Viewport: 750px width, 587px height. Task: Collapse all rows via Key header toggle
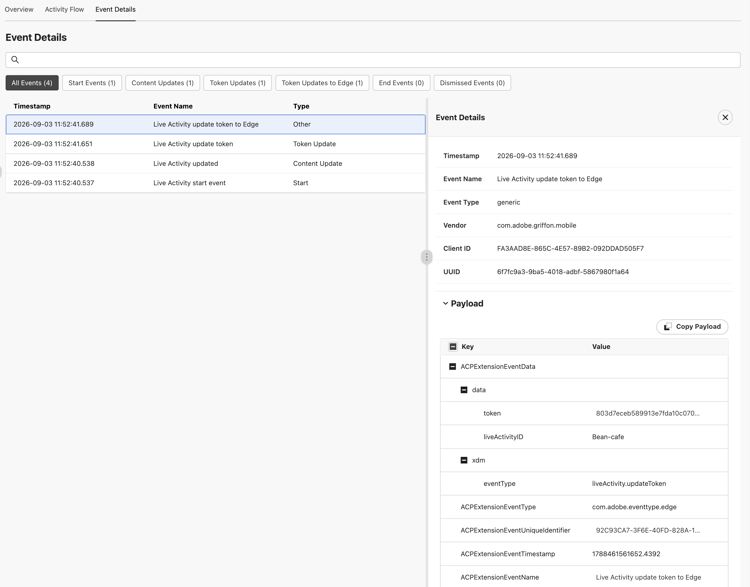point(453,346)
